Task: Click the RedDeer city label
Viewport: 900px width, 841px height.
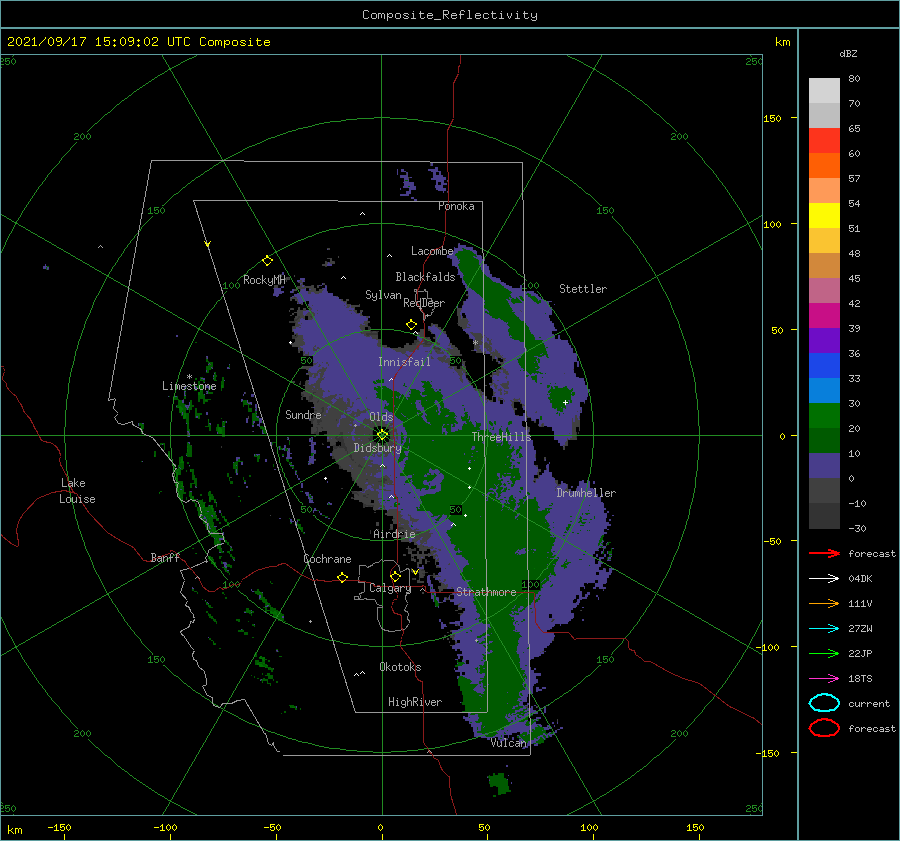Action: [424, 303]
